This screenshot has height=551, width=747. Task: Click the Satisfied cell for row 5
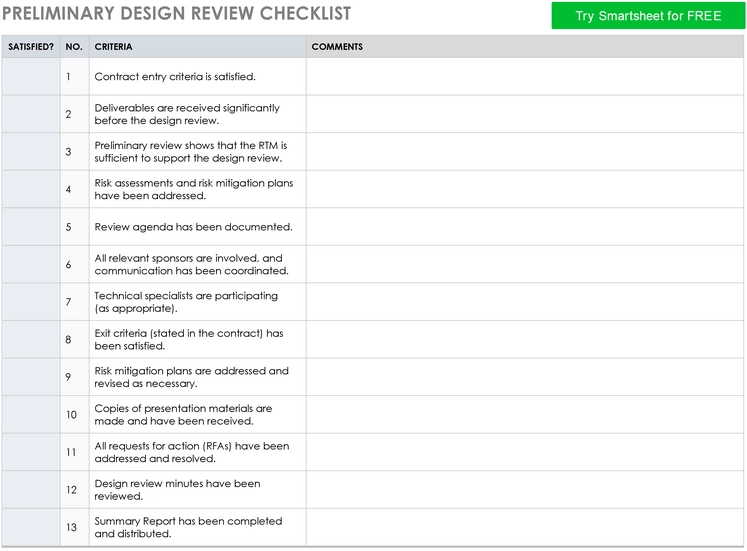(31, 227)
